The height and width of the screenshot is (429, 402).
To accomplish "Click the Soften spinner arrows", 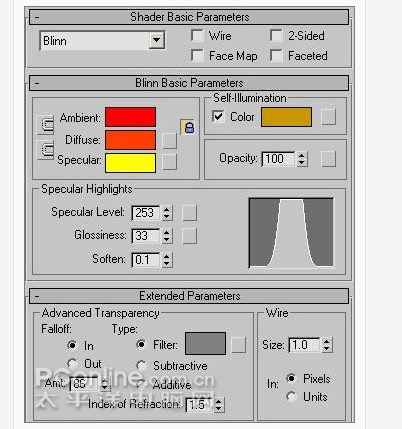I will pyautogui.click(x=167, y=260).
